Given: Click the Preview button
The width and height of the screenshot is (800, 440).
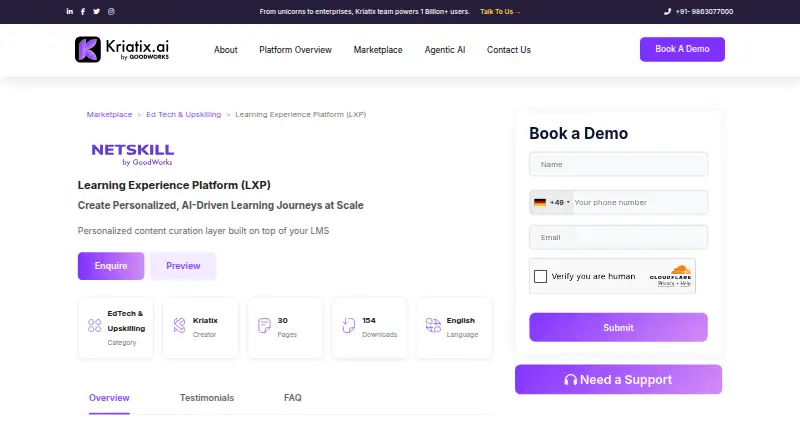Looking at the screenshot, I should [x=183, y=266].
